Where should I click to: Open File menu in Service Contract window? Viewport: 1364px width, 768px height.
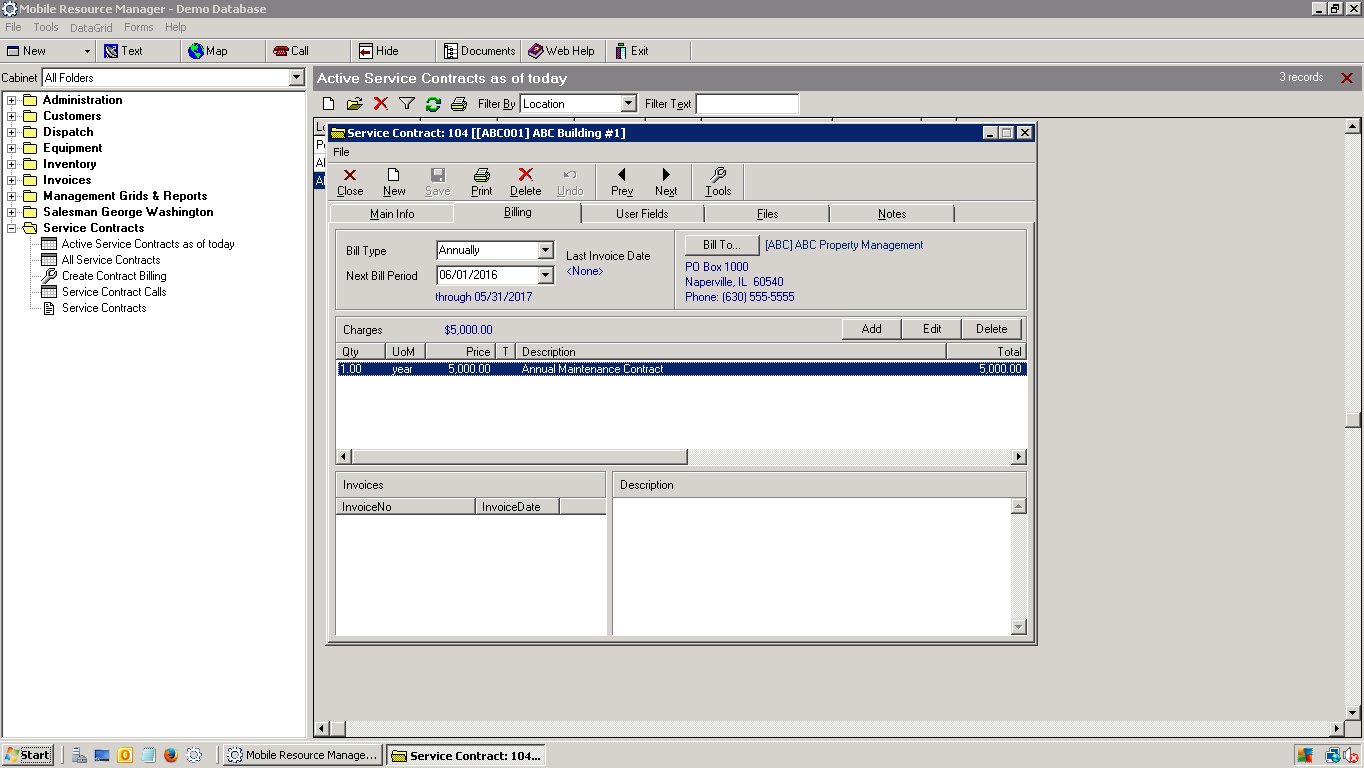pyautogui.click(x=341, y=152)
